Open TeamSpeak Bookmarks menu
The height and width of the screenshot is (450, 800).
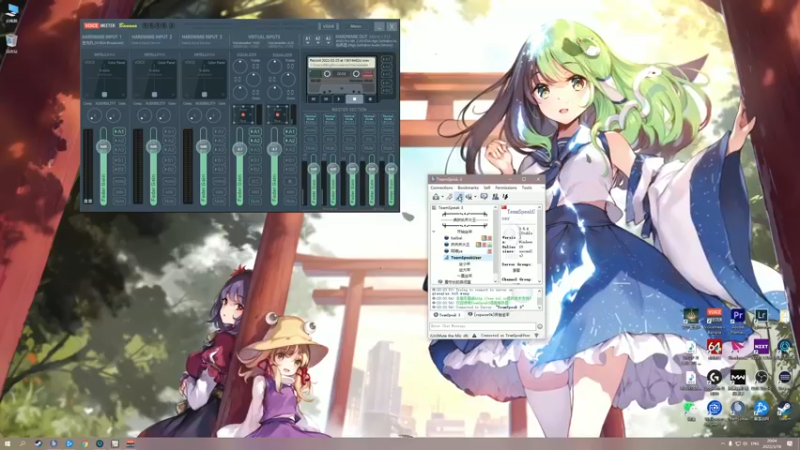pos(468,188)
